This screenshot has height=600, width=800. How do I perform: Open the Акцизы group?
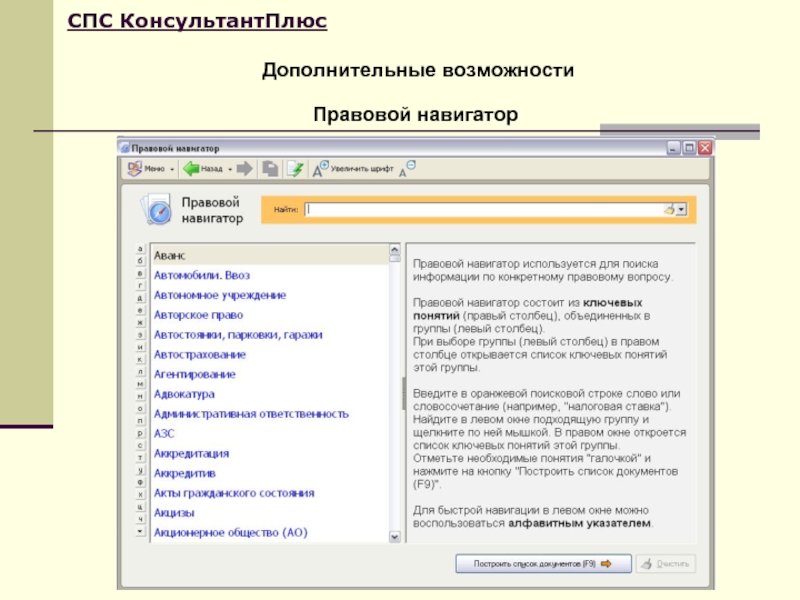pos(174,513)
